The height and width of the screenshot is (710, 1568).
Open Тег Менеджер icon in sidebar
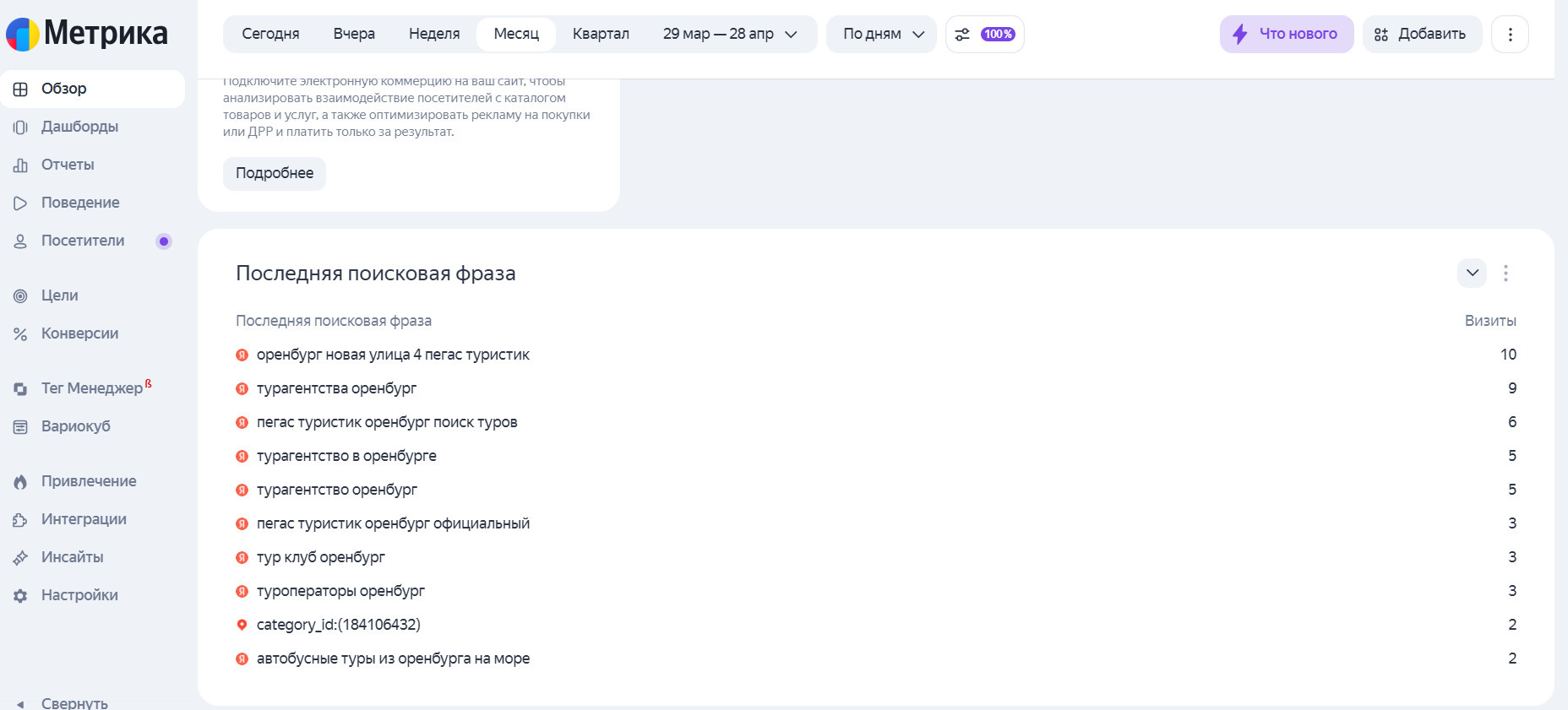tap(20, 389)
